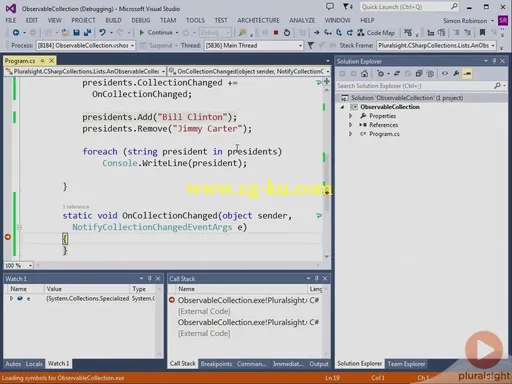Toggle auto-hide pin on Call Stack panel
The image size is (512, 384).
pos(317,278)
